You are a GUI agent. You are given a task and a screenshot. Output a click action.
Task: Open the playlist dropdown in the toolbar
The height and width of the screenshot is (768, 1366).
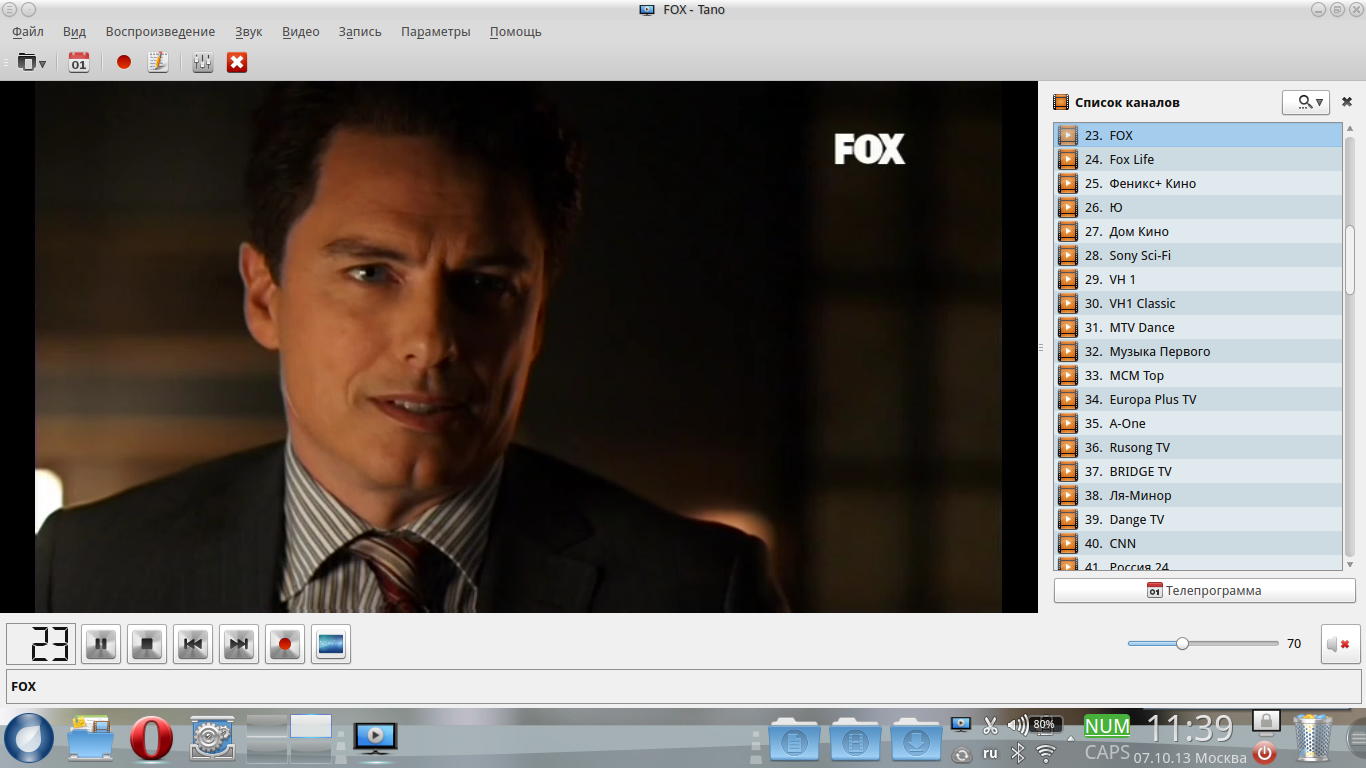[32, 63]
